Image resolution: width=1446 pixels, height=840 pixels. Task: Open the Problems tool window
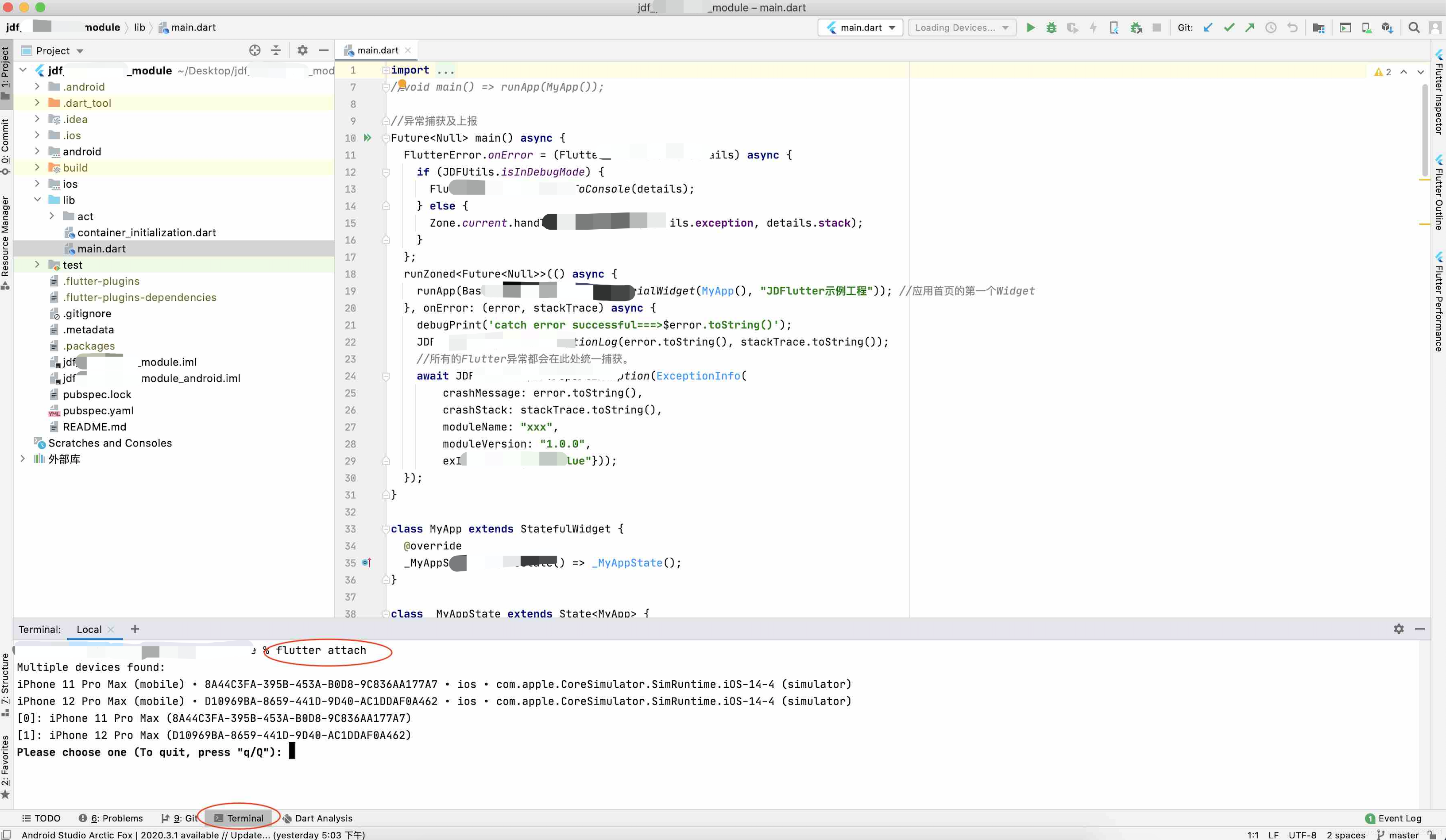pos(110,818)
